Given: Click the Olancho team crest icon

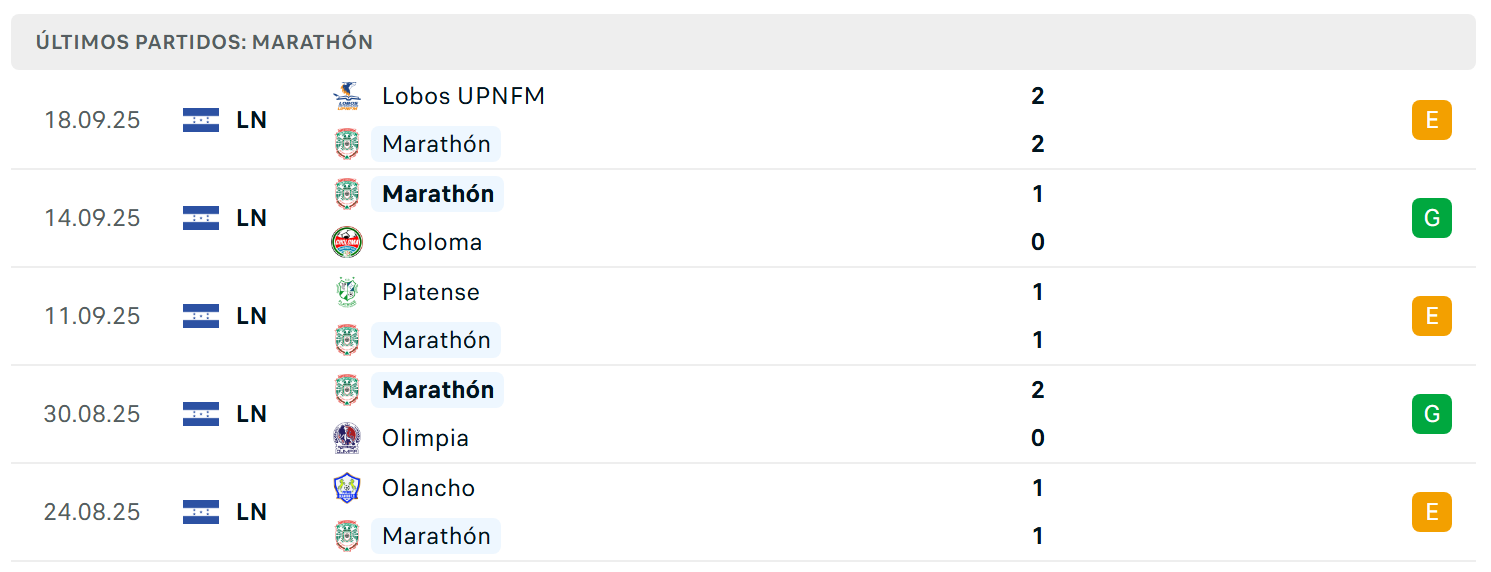Looking at the screenshot, I should 346,488.
